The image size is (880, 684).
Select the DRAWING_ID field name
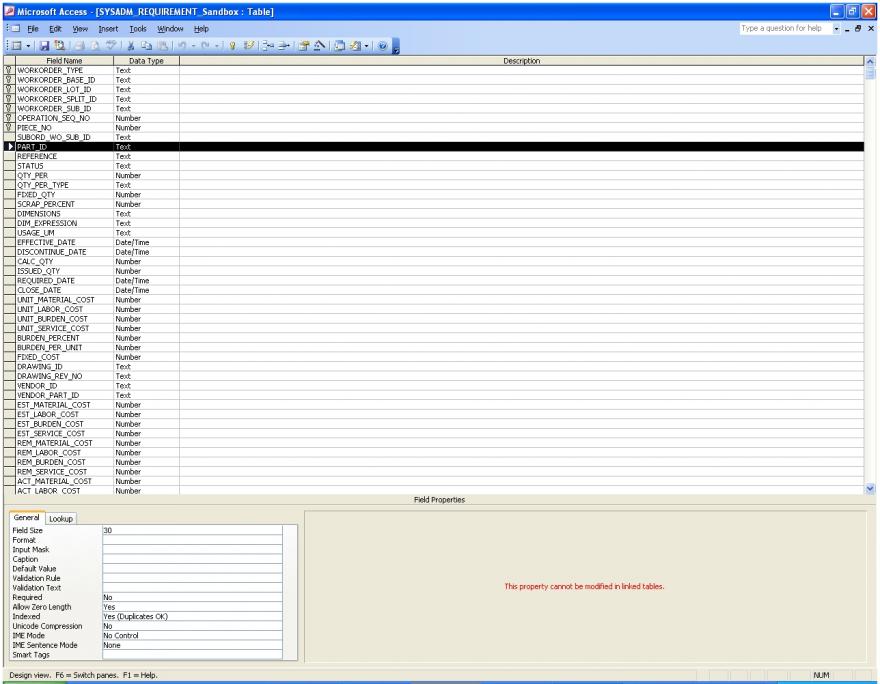pyautogui.click(x=40, y=366)
